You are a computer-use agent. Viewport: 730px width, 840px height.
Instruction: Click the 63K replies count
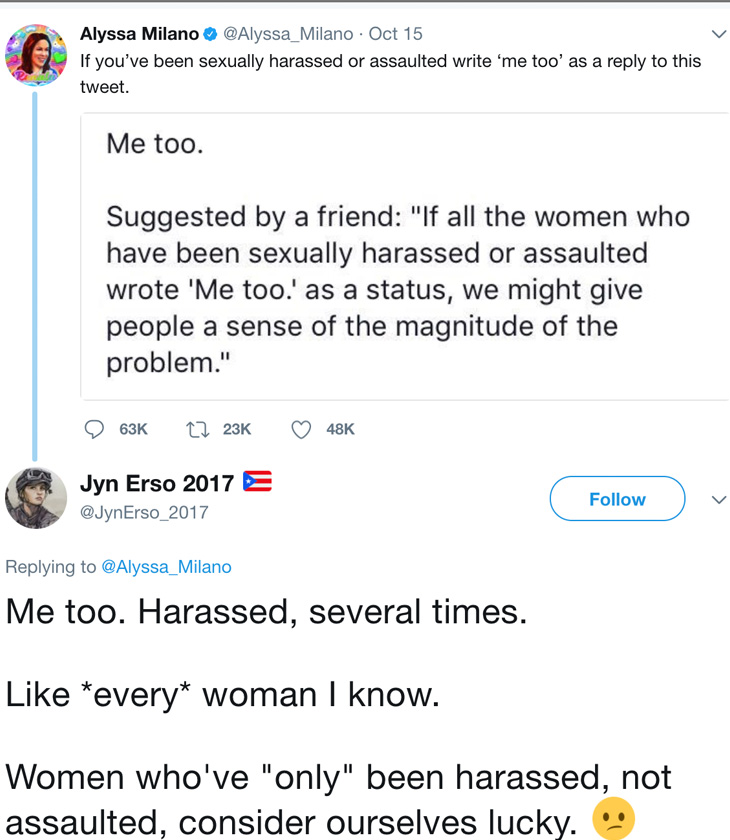pos(133,429)
